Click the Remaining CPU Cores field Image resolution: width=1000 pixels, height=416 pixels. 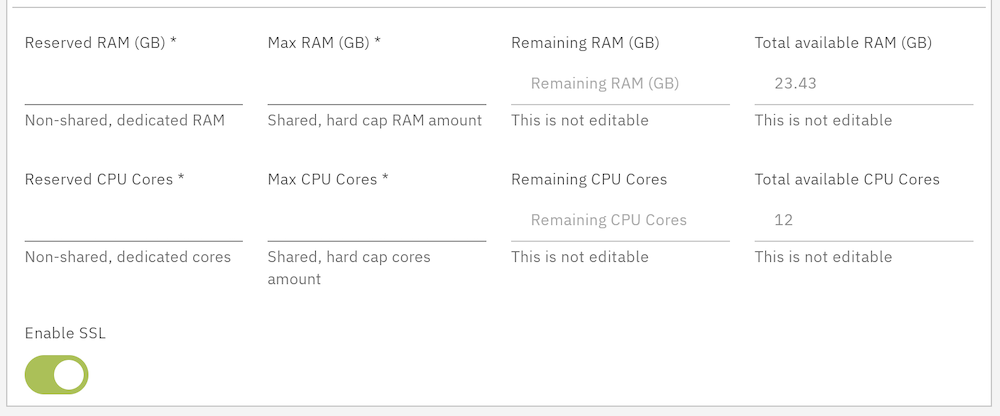click(x=620, y=220)
